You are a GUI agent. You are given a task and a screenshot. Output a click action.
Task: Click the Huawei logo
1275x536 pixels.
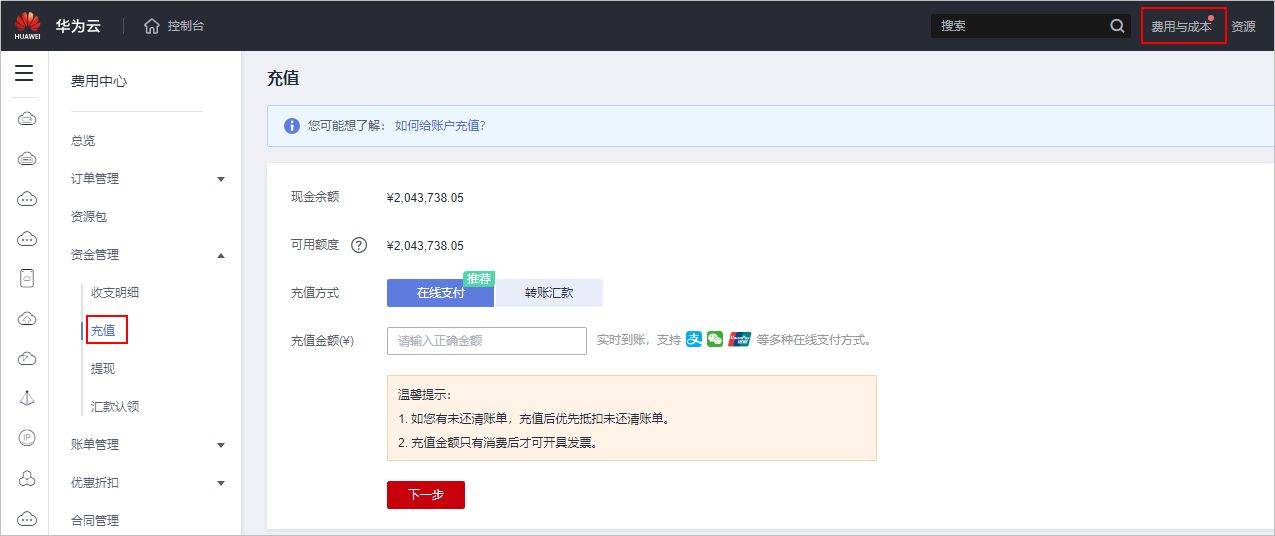(27, 25)
